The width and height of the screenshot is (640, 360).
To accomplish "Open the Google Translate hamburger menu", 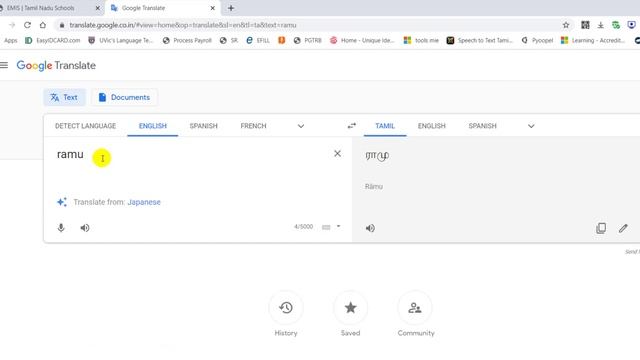I will pyautogui.click(x=4, y=65).
